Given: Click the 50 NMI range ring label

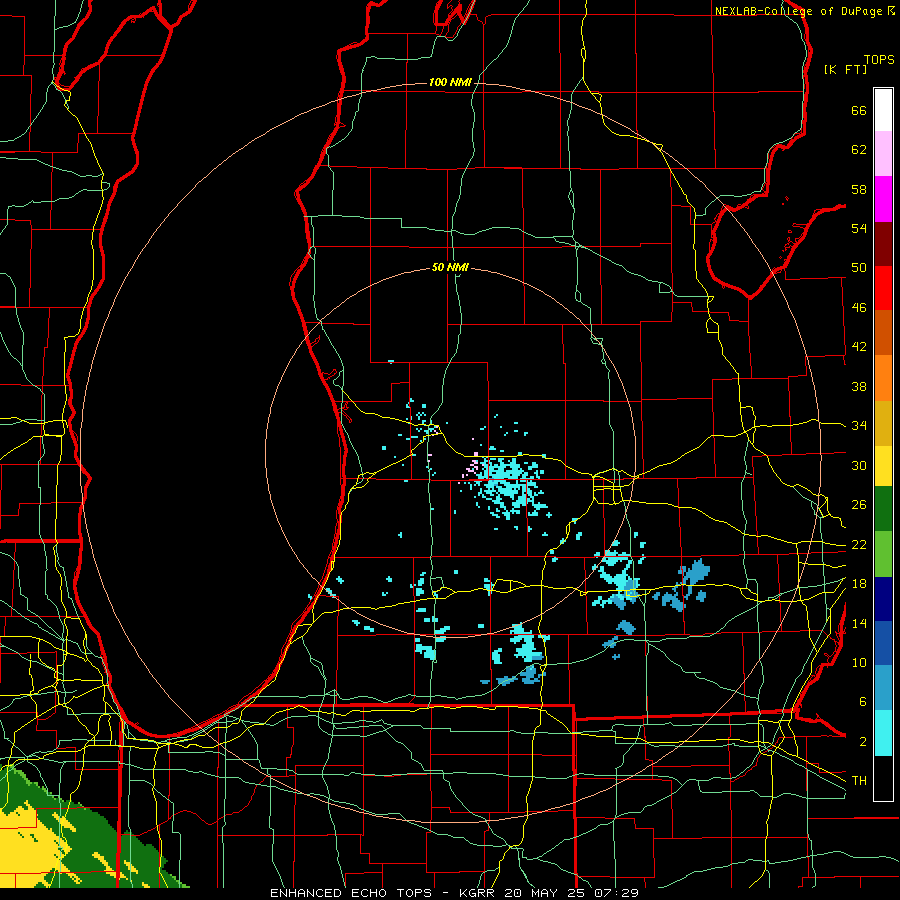Looking at the screenshot, I should pos(450,267).
